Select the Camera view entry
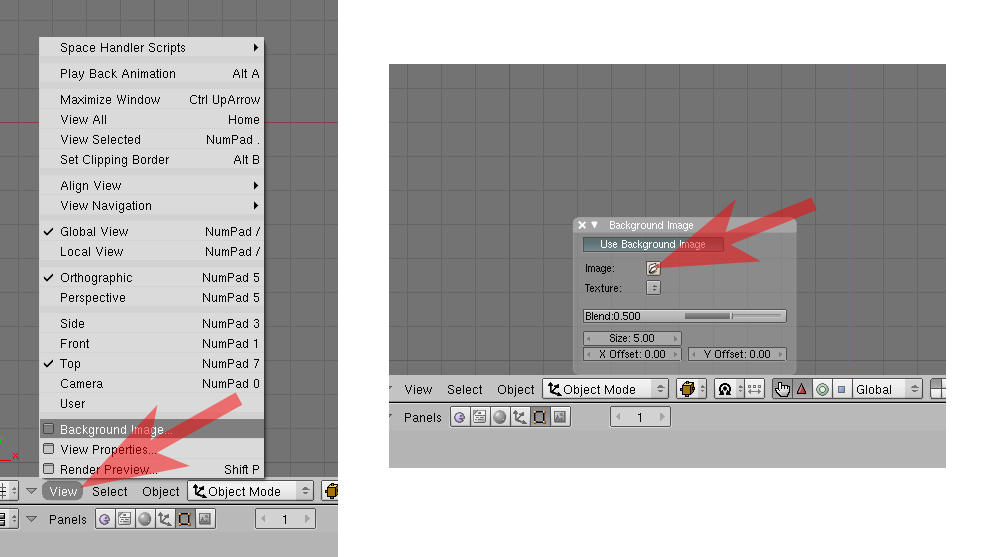This screenshot has height=557, width=1000. point(152,383)
